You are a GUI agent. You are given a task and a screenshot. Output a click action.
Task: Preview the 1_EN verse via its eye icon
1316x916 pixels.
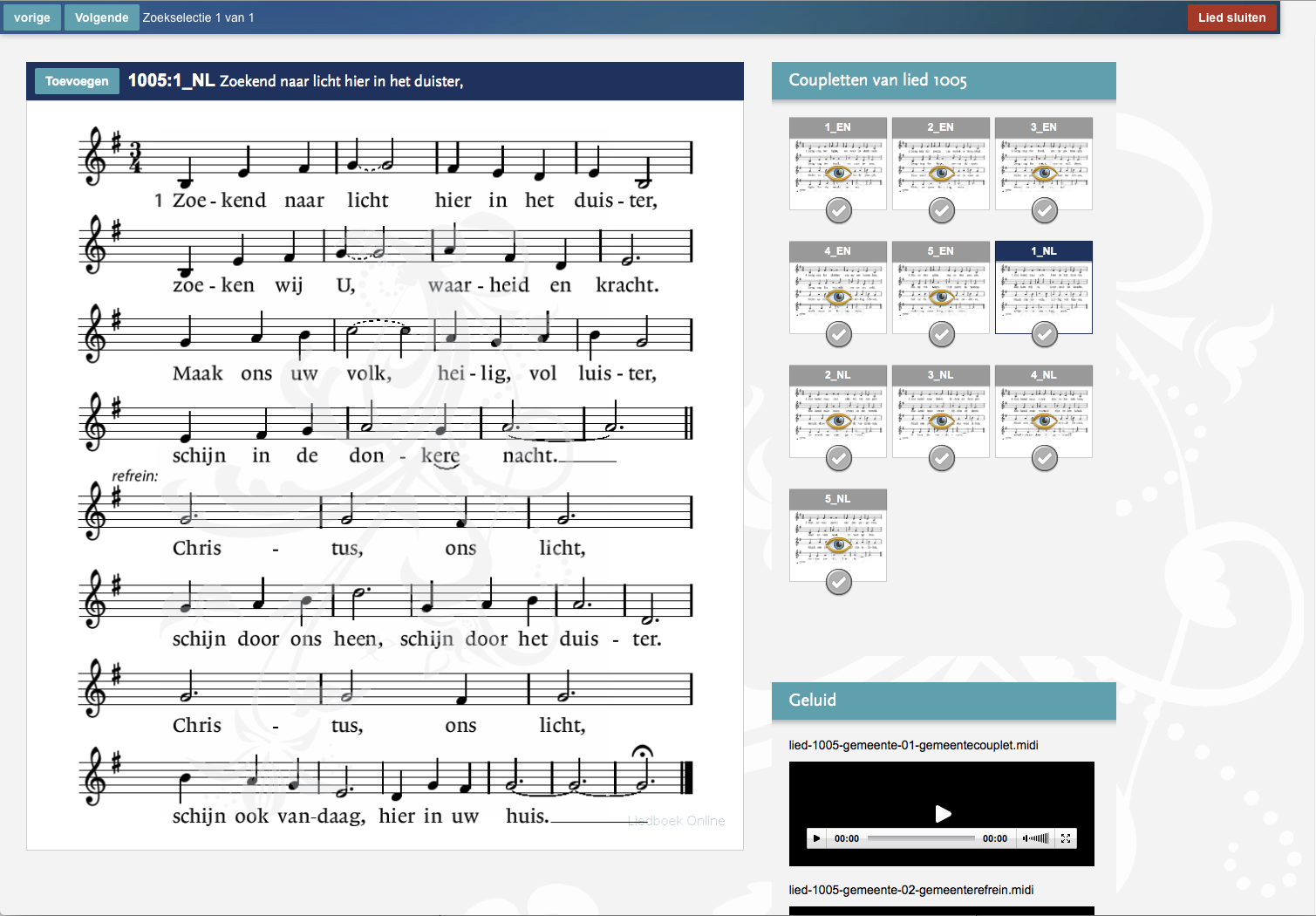pos(838,173)
